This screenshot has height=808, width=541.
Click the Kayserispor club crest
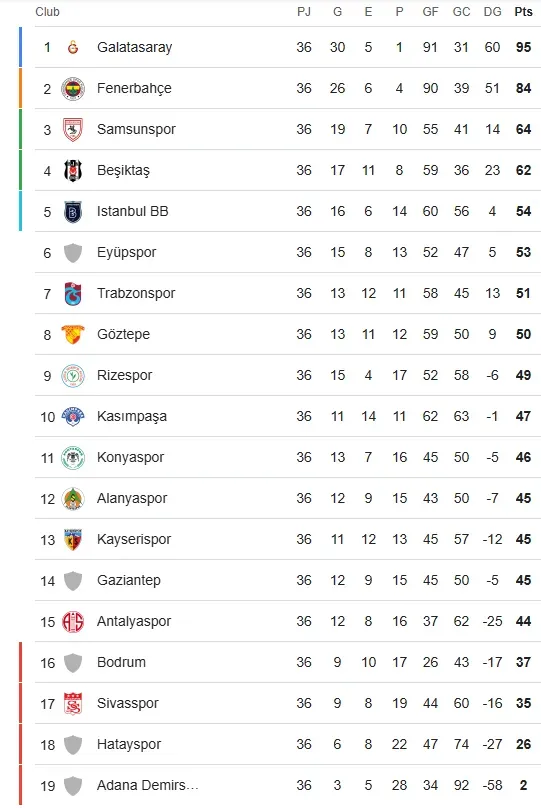pyautogui.click(x=73, y=540)
